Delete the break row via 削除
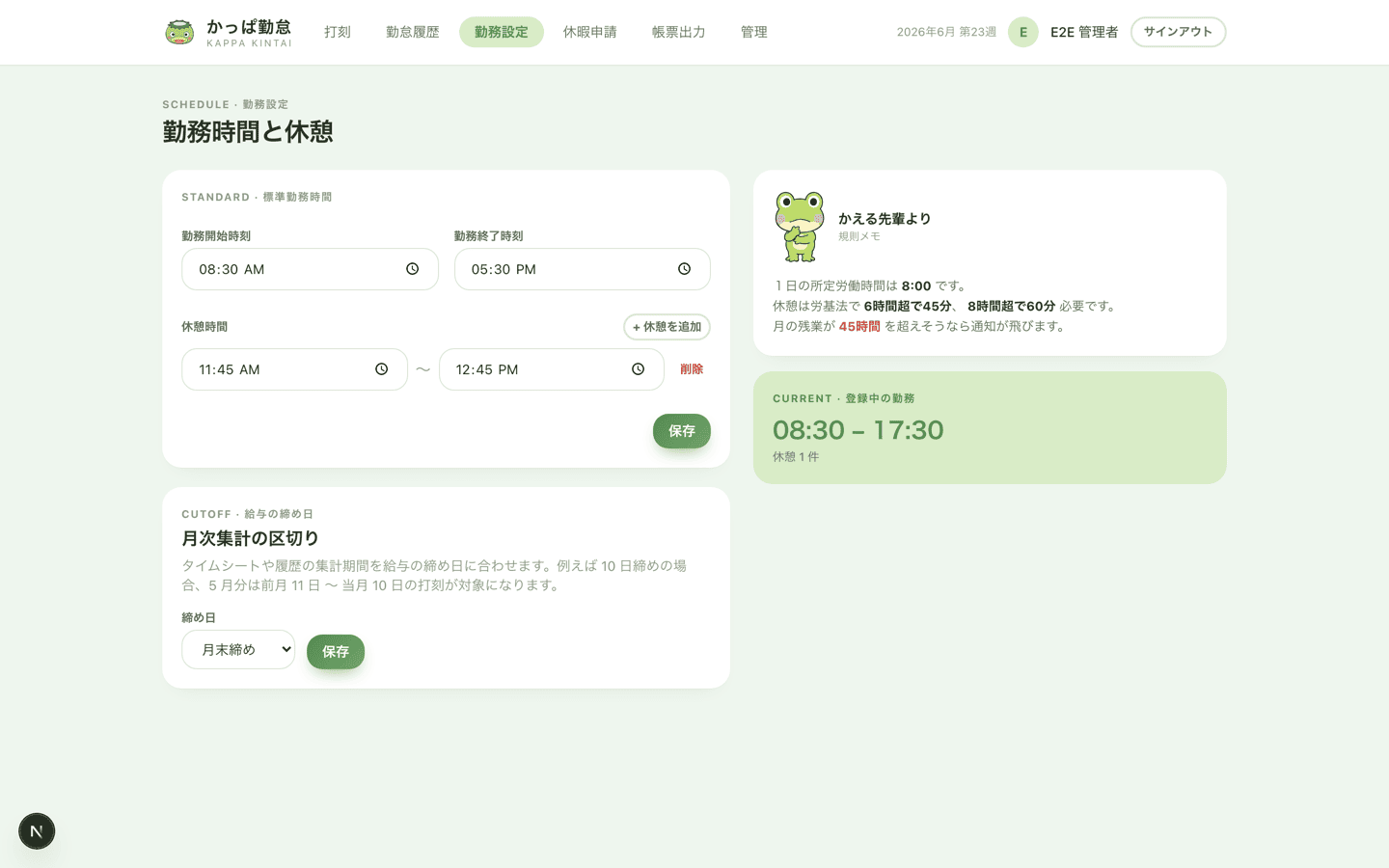 (692, 369)
